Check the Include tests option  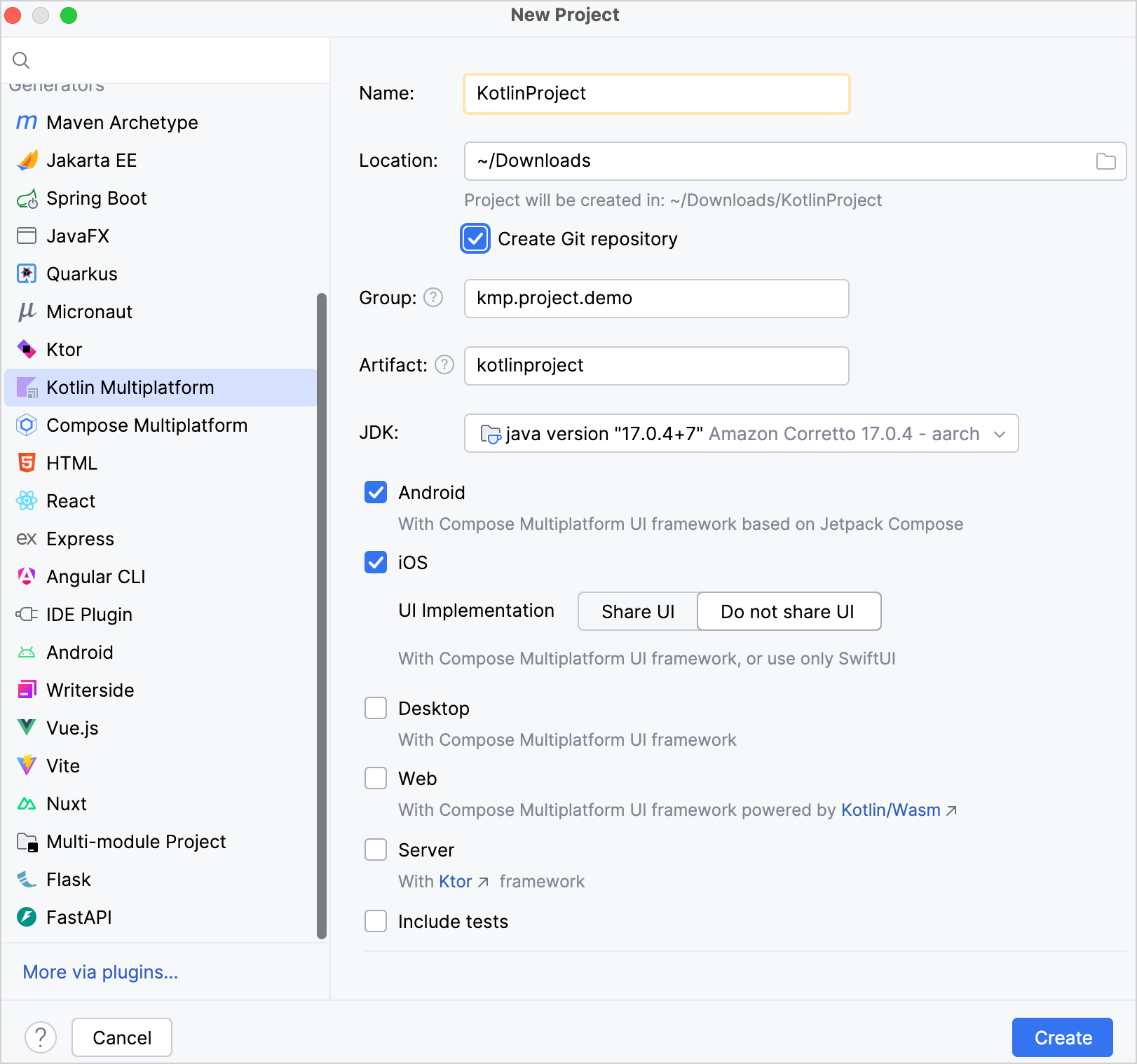coord(376,921)
